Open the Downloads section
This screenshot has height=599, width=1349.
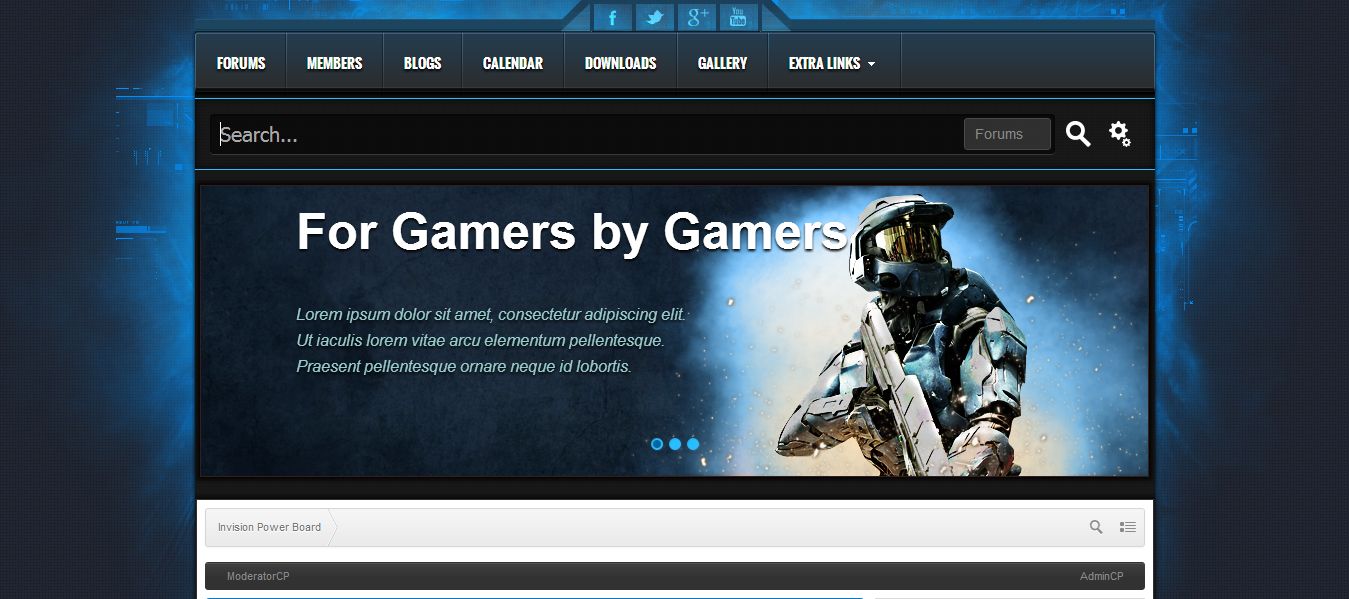(620, 63)
